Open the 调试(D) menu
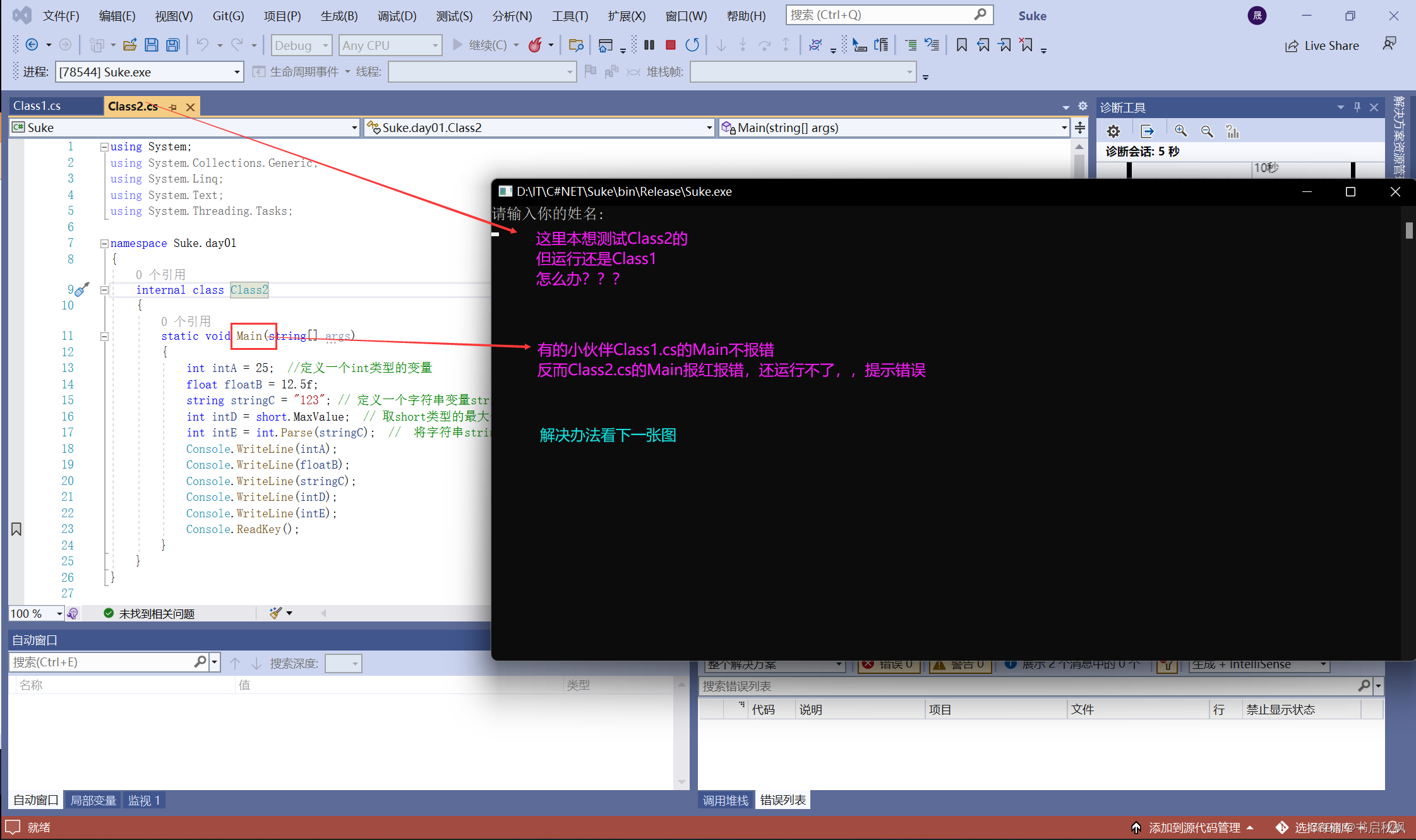1416x840 pixels. (397, 16)
